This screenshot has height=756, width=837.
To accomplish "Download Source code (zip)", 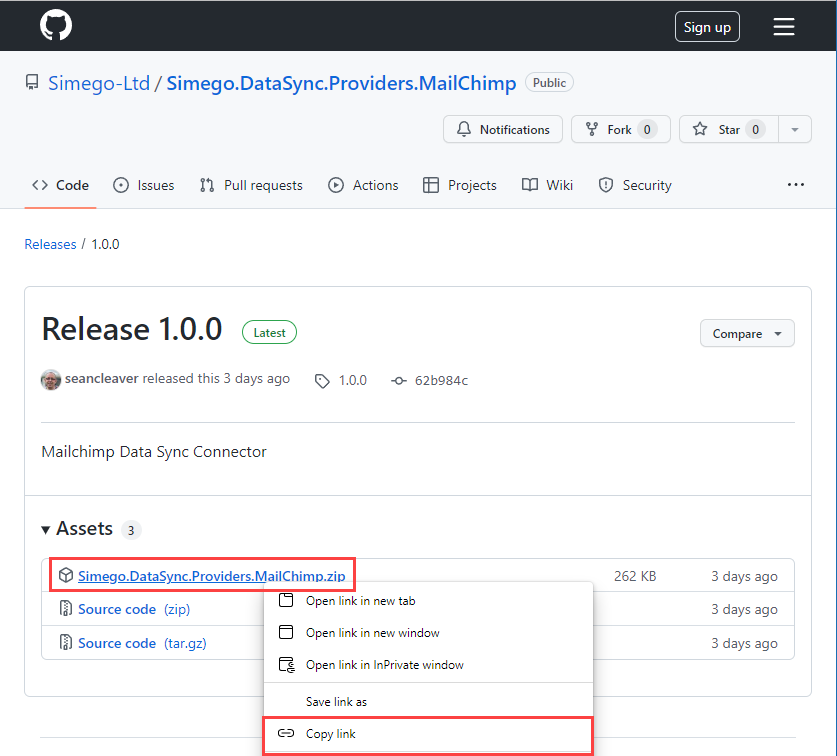I will [134, 609].
